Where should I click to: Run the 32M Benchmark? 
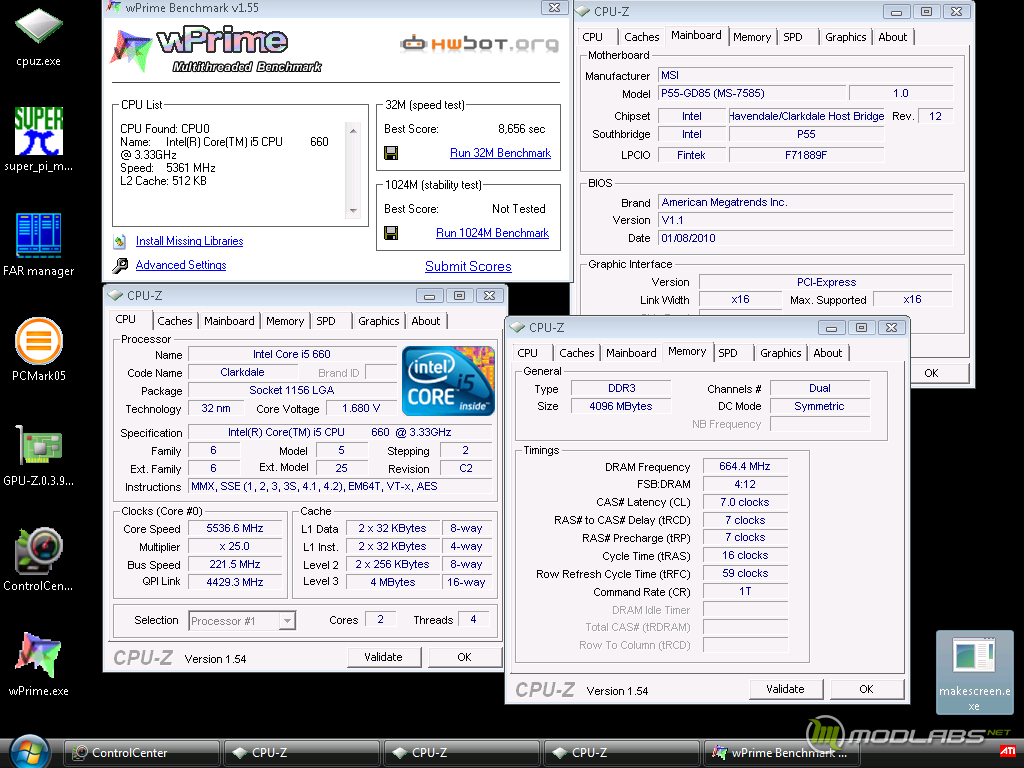click(x=500, y=153)
